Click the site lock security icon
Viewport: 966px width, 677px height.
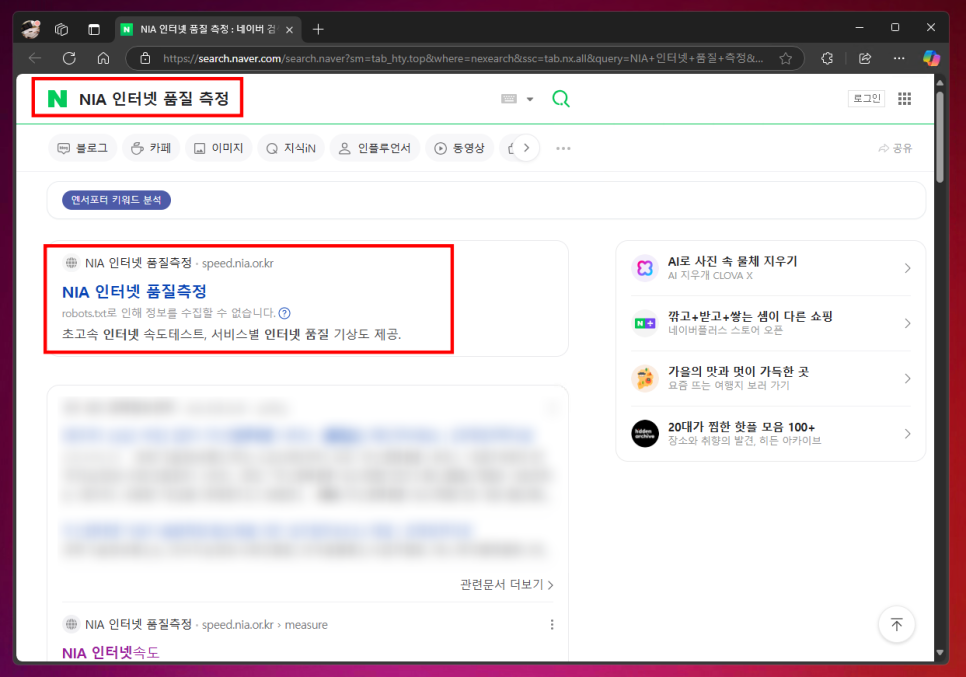tap(145, 59)
